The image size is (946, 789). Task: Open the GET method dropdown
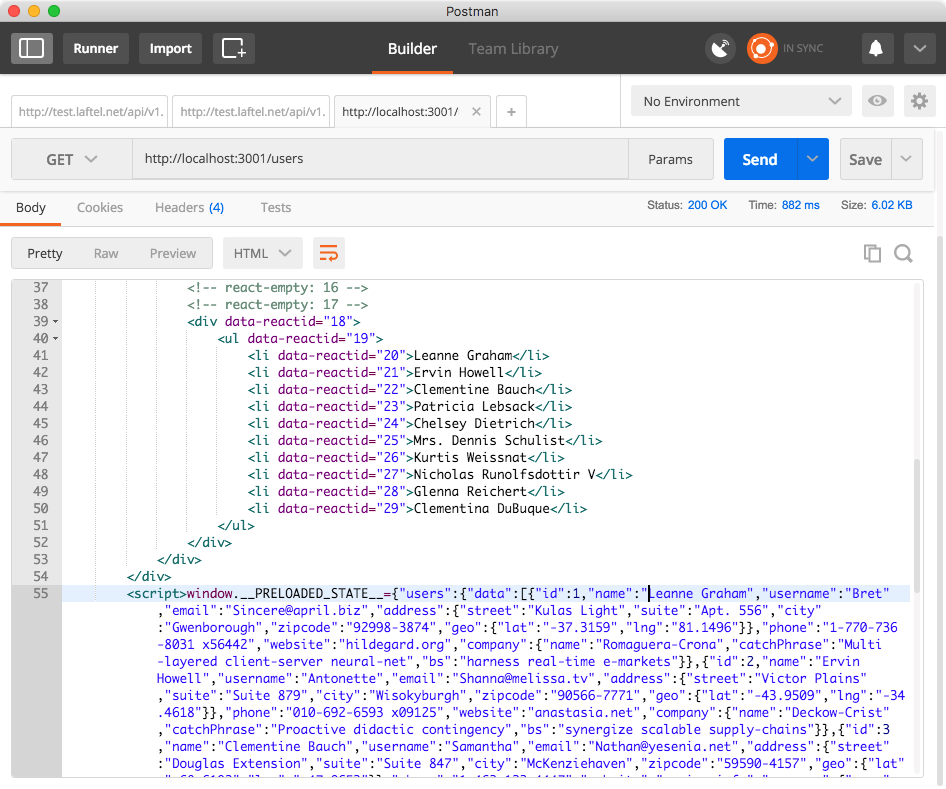(72, 159)
